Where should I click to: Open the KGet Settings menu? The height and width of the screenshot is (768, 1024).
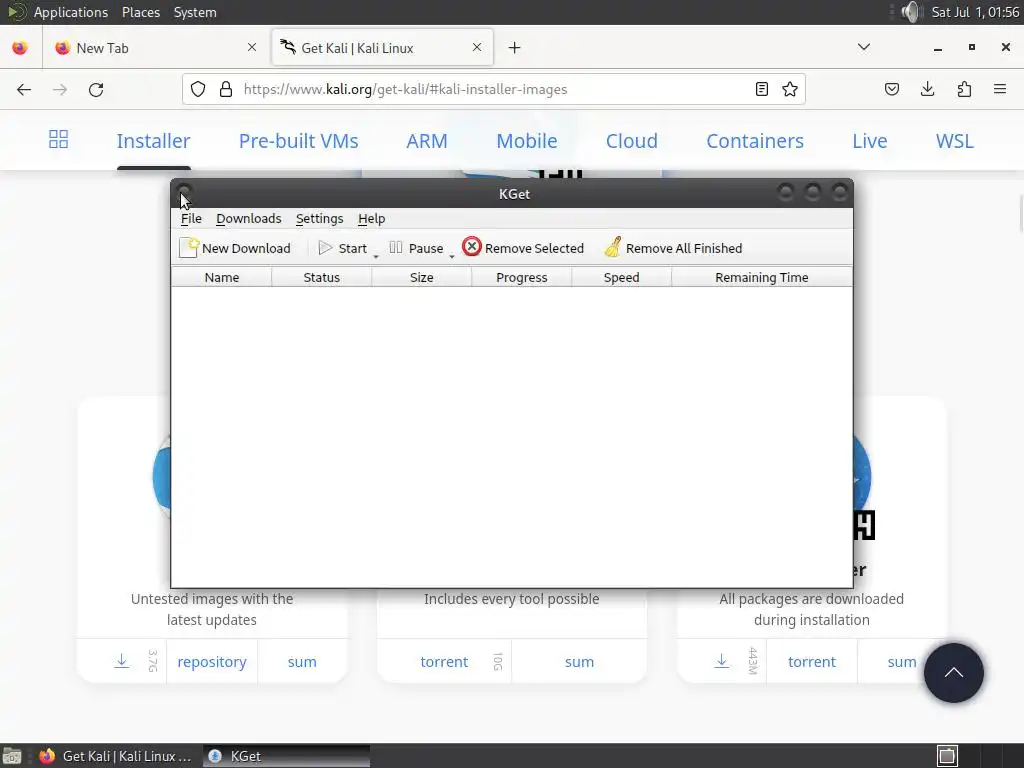[x=319, y=219]
